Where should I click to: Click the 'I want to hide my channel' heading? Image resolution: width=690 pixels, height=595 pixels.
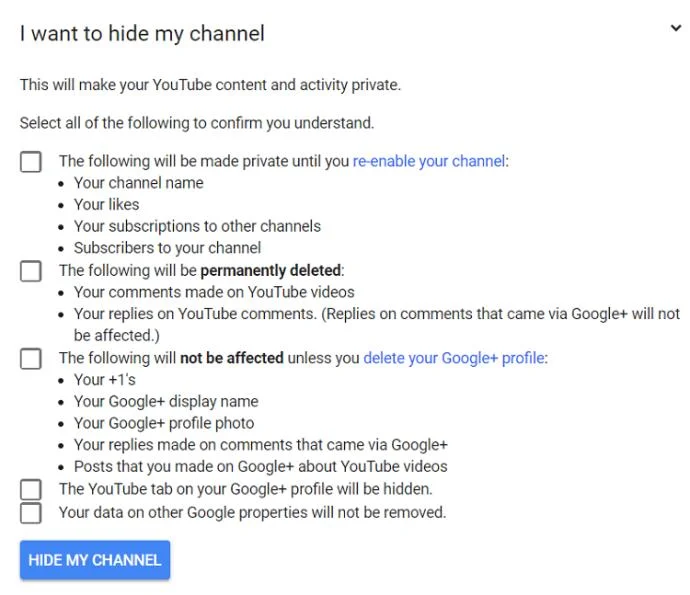142,33
